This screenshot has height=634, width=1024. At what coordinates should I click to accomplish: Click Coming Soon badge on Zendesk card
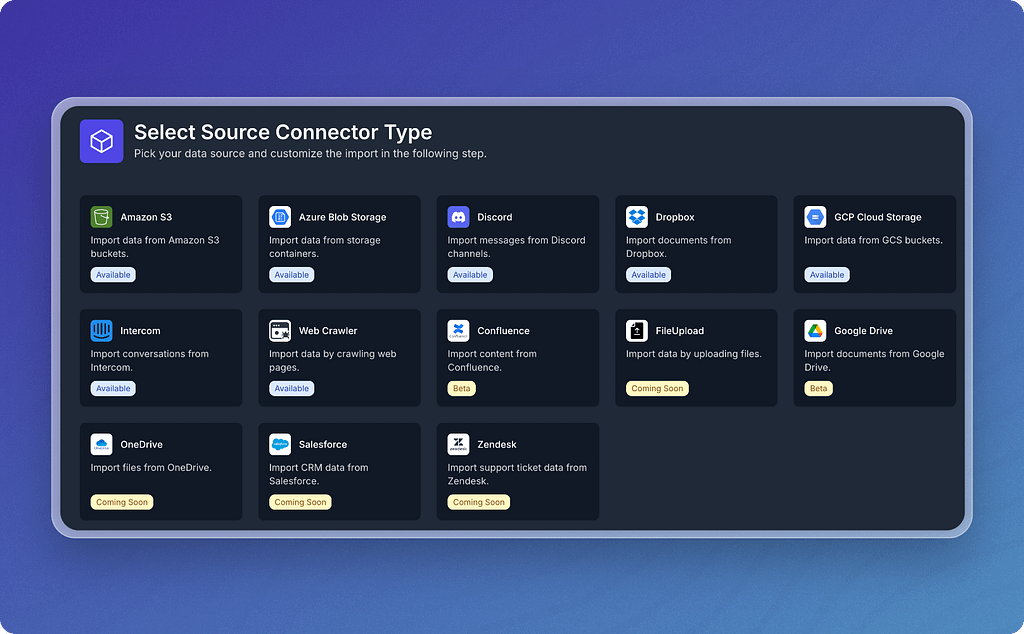pyautogui.click(x=479, y=502)
